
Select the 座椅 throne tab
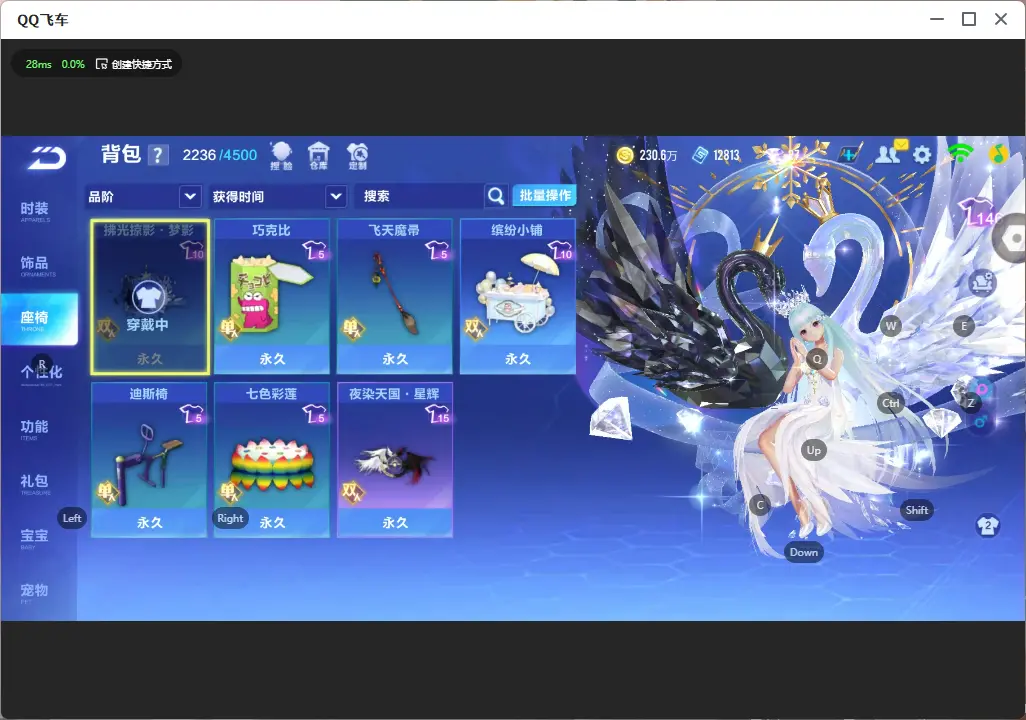click(x=39, y=319)
